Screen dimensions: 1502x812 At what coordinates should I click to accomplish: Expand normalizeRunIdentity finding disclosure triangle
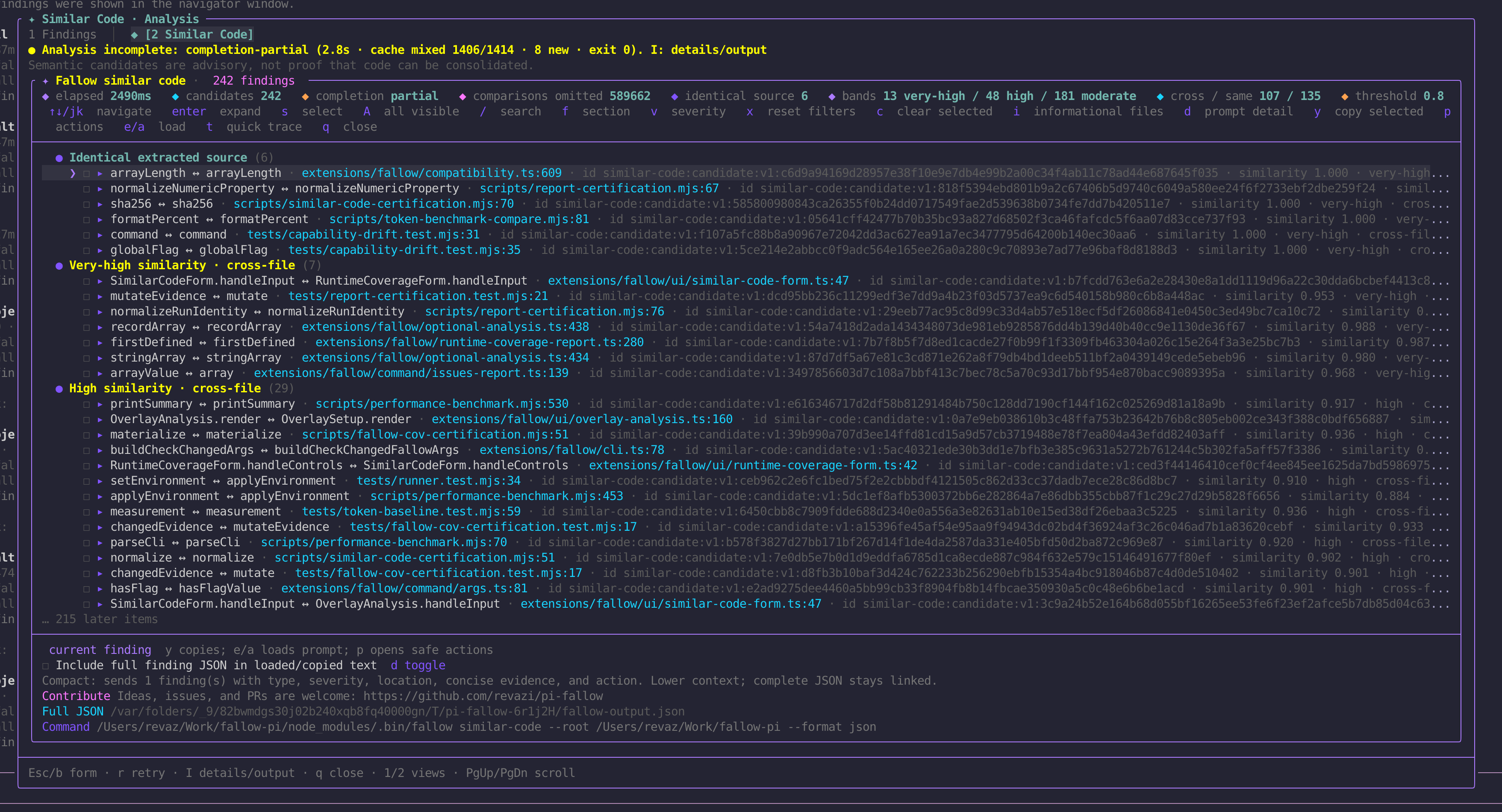(x=100, y=312)
